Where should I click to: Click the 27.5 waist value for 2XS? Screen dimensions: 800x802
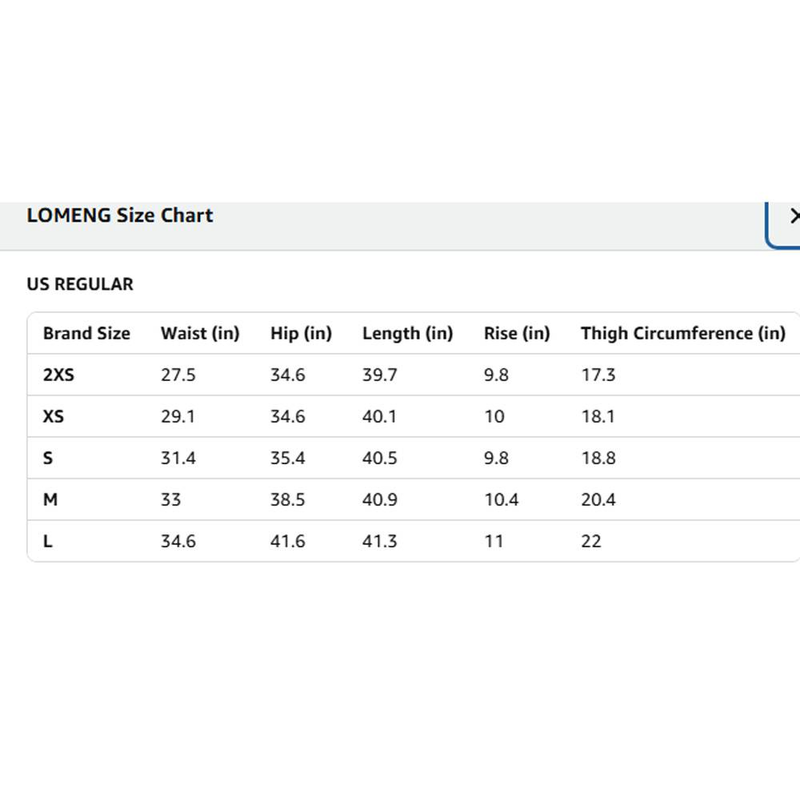178,375
